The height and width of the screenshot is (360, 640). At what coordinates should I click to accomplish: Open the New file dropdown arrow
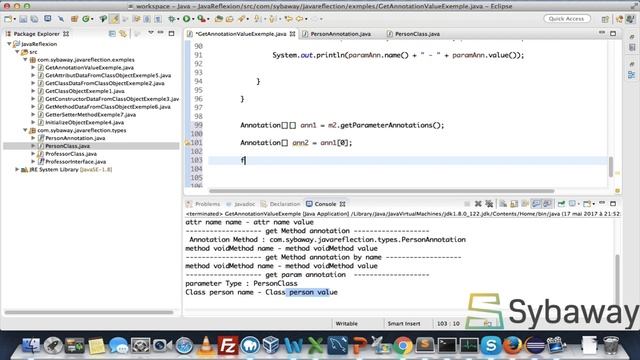tap(15, 19)
